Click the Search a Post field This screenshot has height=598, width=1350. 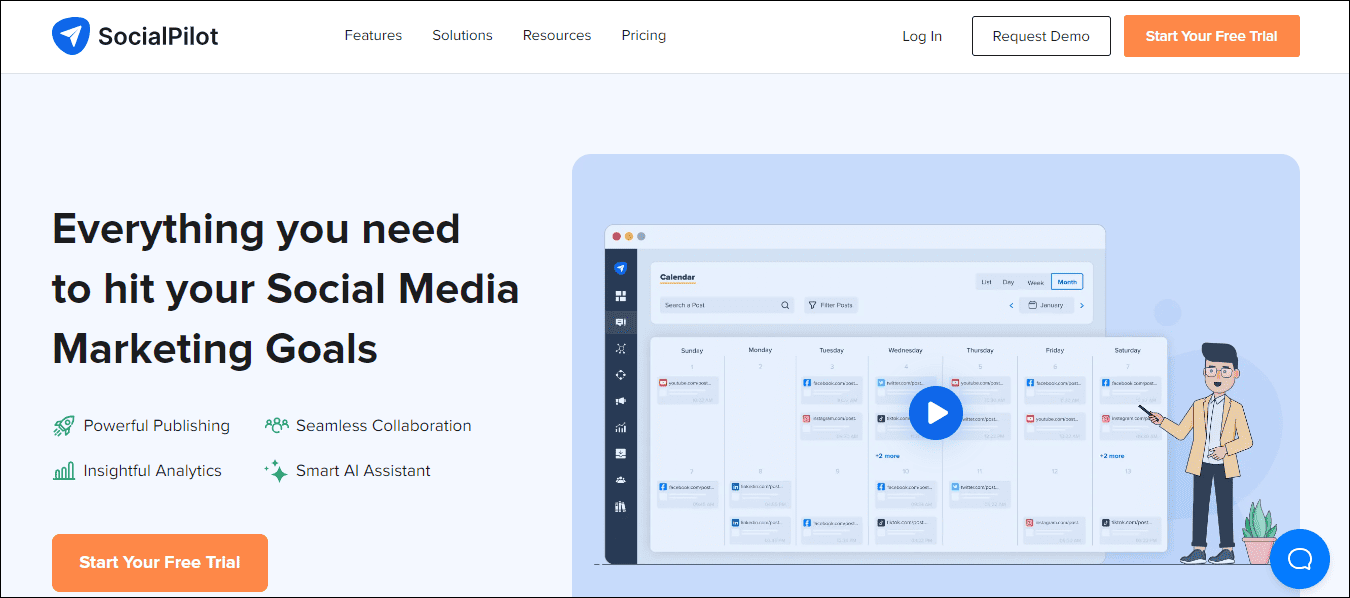point(726,305)
